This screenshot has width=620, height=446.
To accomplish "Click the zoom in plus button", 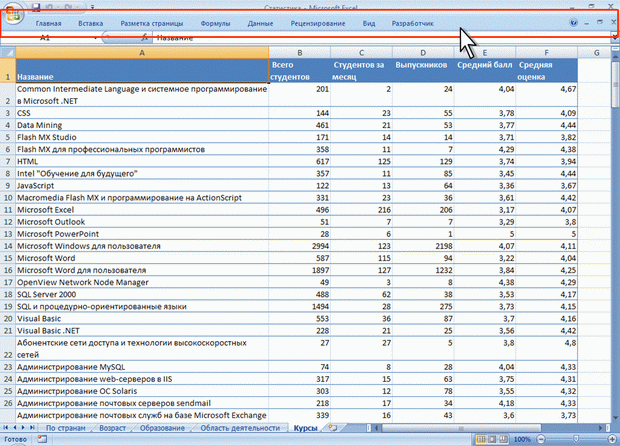I will point(613,439).
